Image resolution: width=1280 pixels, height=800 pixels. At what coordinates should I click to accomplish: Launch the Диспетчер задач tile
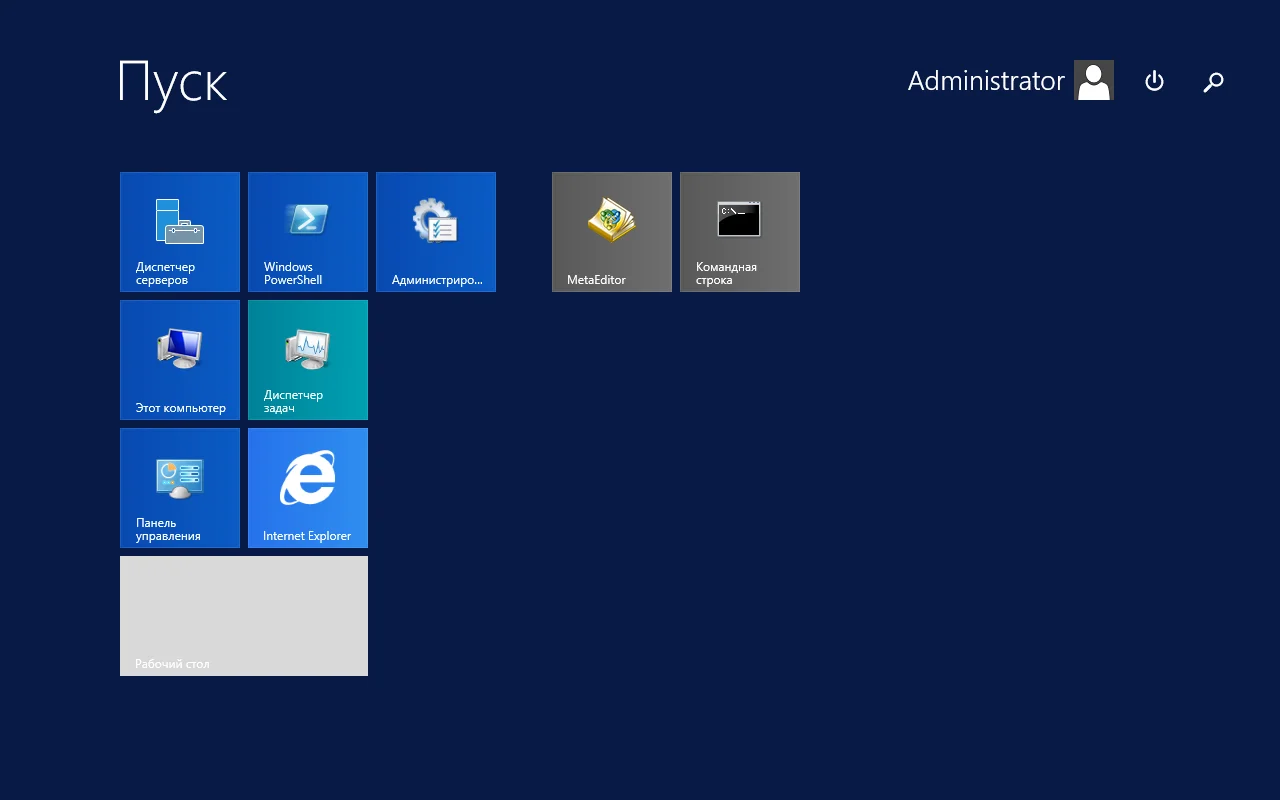click(x=308, y=360)
